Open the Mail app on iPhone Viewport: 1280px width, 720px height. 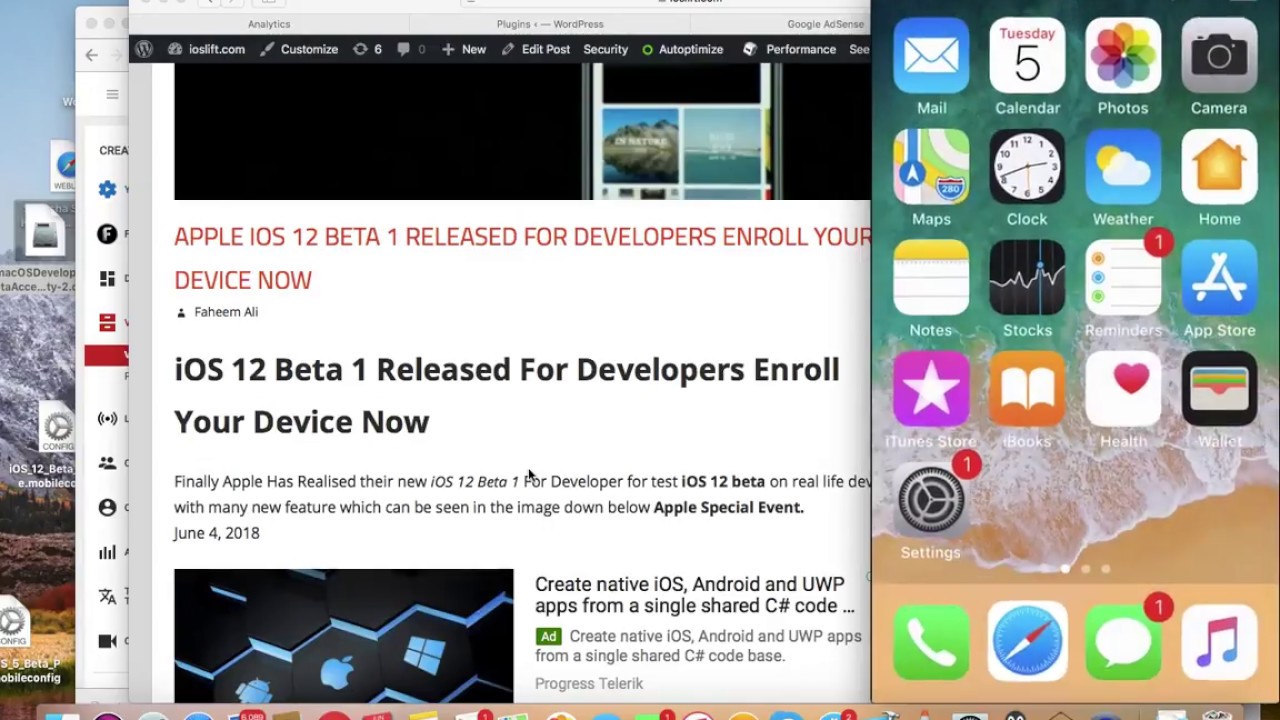pos(931,55)
